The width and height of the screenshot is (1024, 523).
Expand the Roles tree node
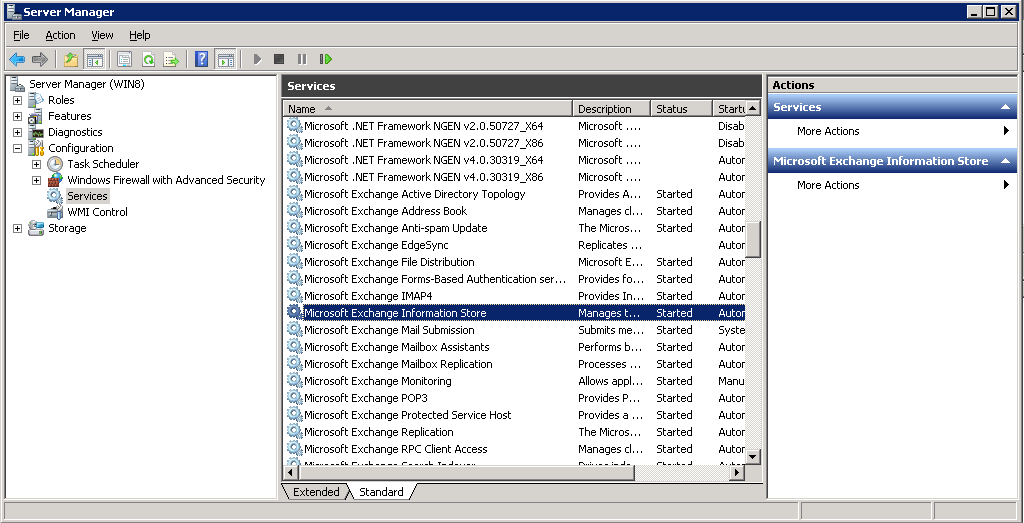point(17,101)
